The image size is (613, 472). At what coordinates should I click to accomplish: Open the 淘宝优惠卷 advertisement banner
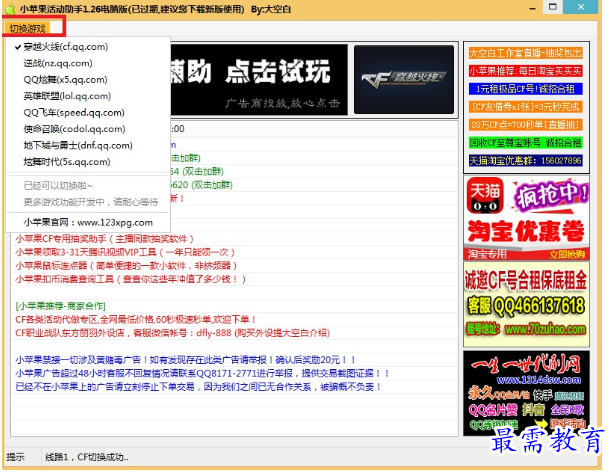[x=526, y=218]
